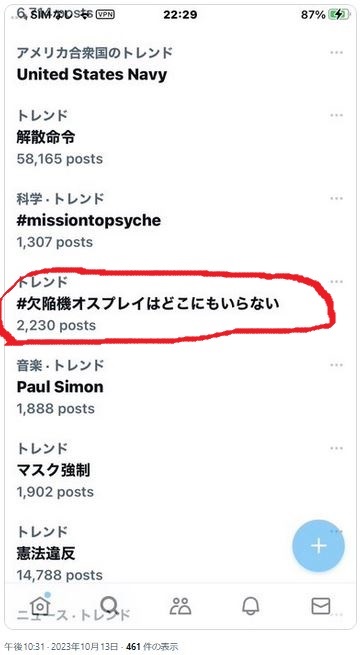Open the Notifications bell icon

coord(251,605)
